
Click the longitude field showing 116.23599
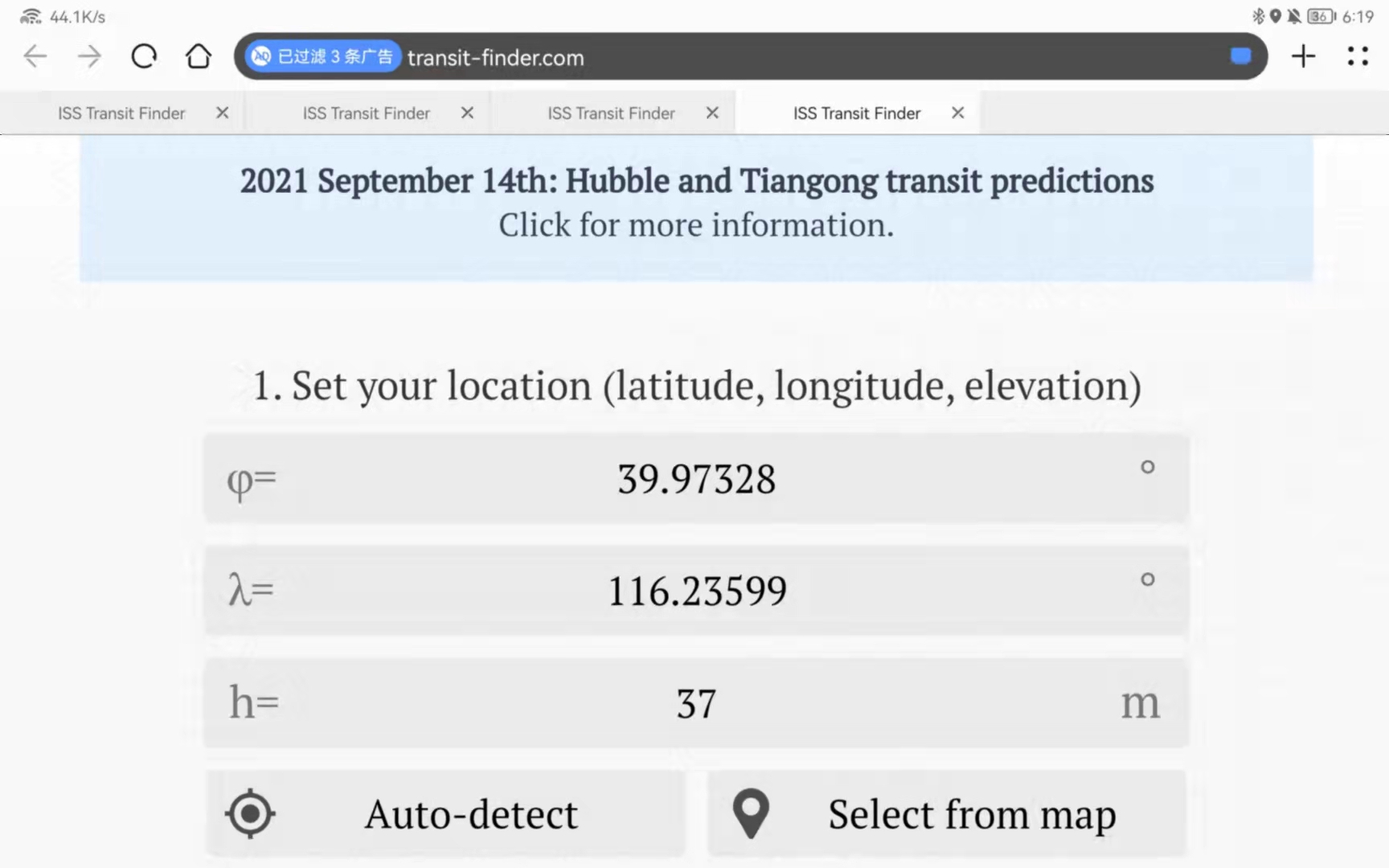tap(696, 591)
